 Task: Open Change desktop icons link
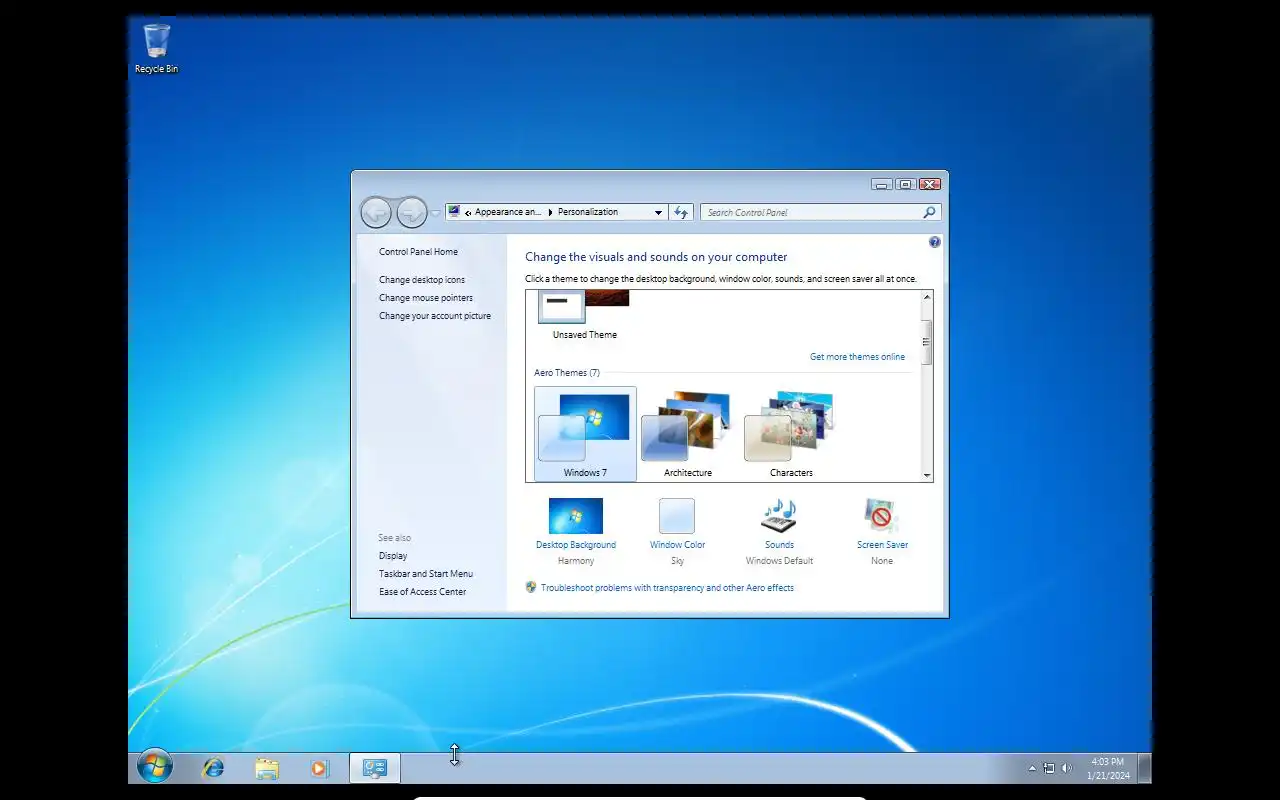tap(422, 280)
